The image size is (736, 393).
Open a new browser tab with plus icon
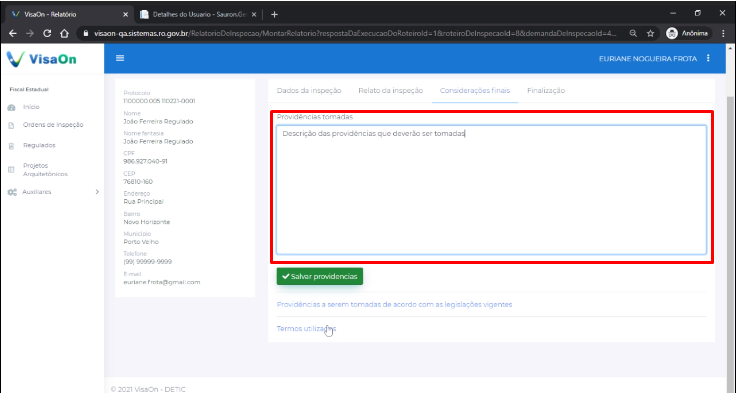click(x=275, y=15)
